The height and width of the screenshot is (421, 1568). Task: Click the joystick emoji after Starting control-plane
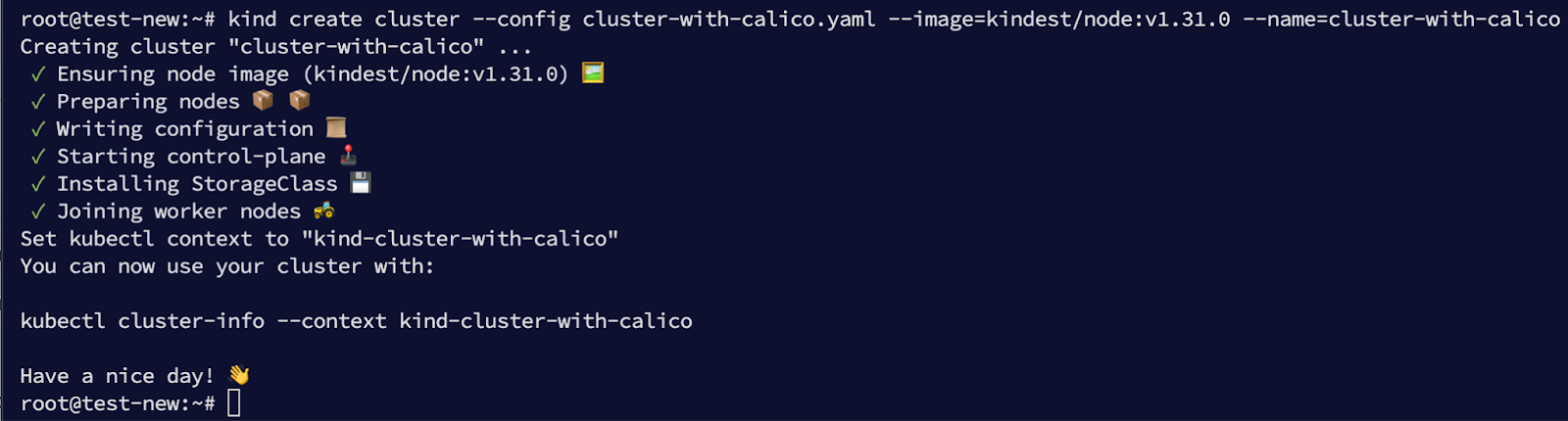[348, 155]
